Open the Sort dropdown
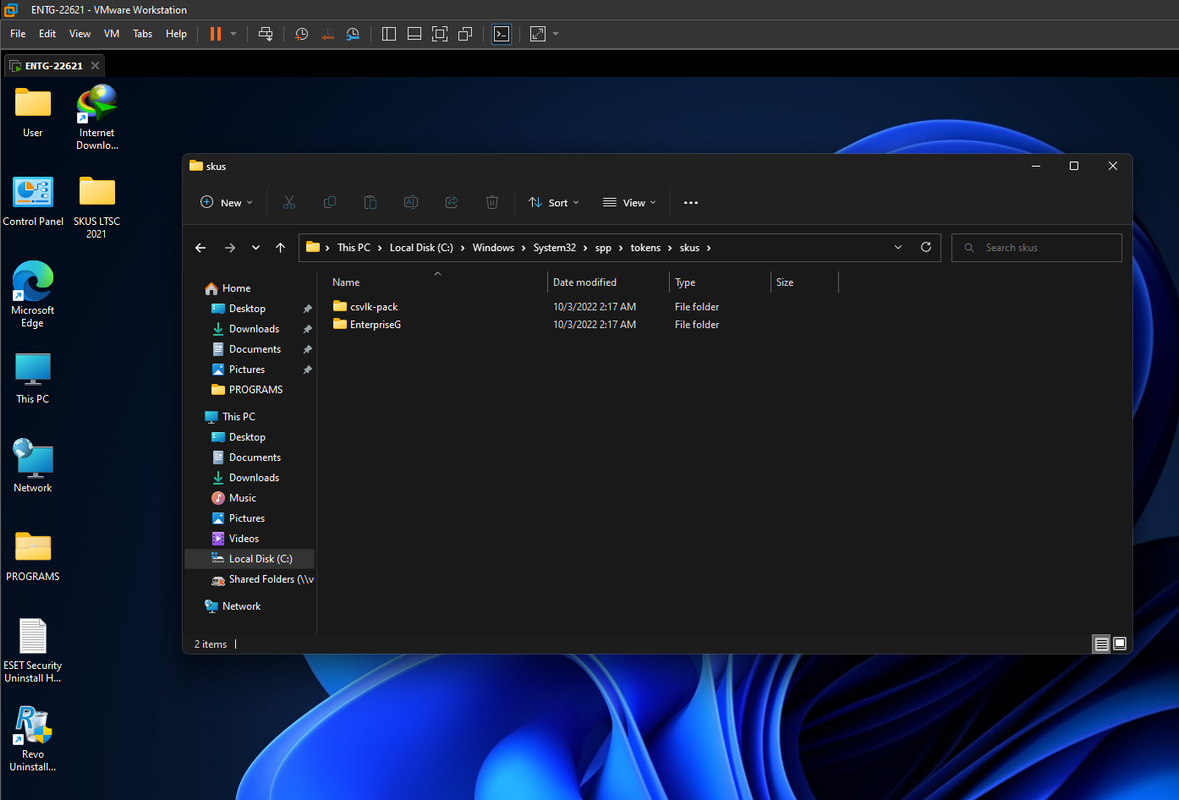The image size is (1179, 800). pyautogui.click(x=553, y=202)
